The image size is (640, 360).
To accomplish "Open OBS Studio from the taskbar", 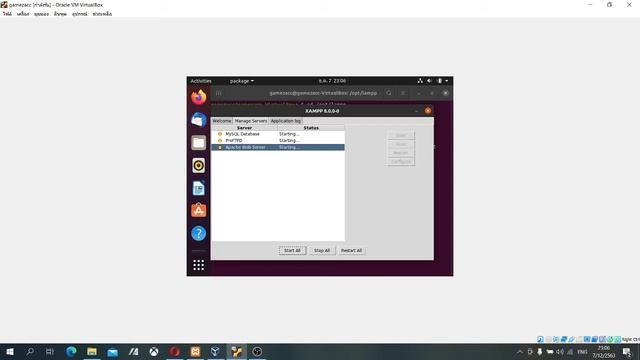I will click(257, 351).
